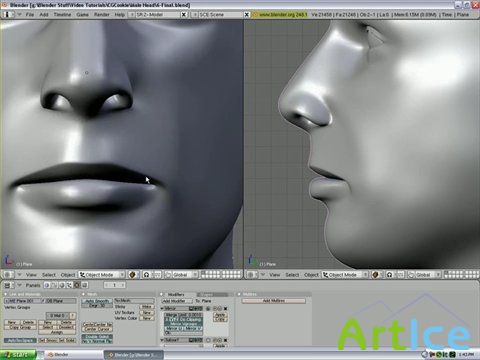Click the Center Cursor button
The width and height of the screenshot is (480, 360).
[x=97, y=329]
